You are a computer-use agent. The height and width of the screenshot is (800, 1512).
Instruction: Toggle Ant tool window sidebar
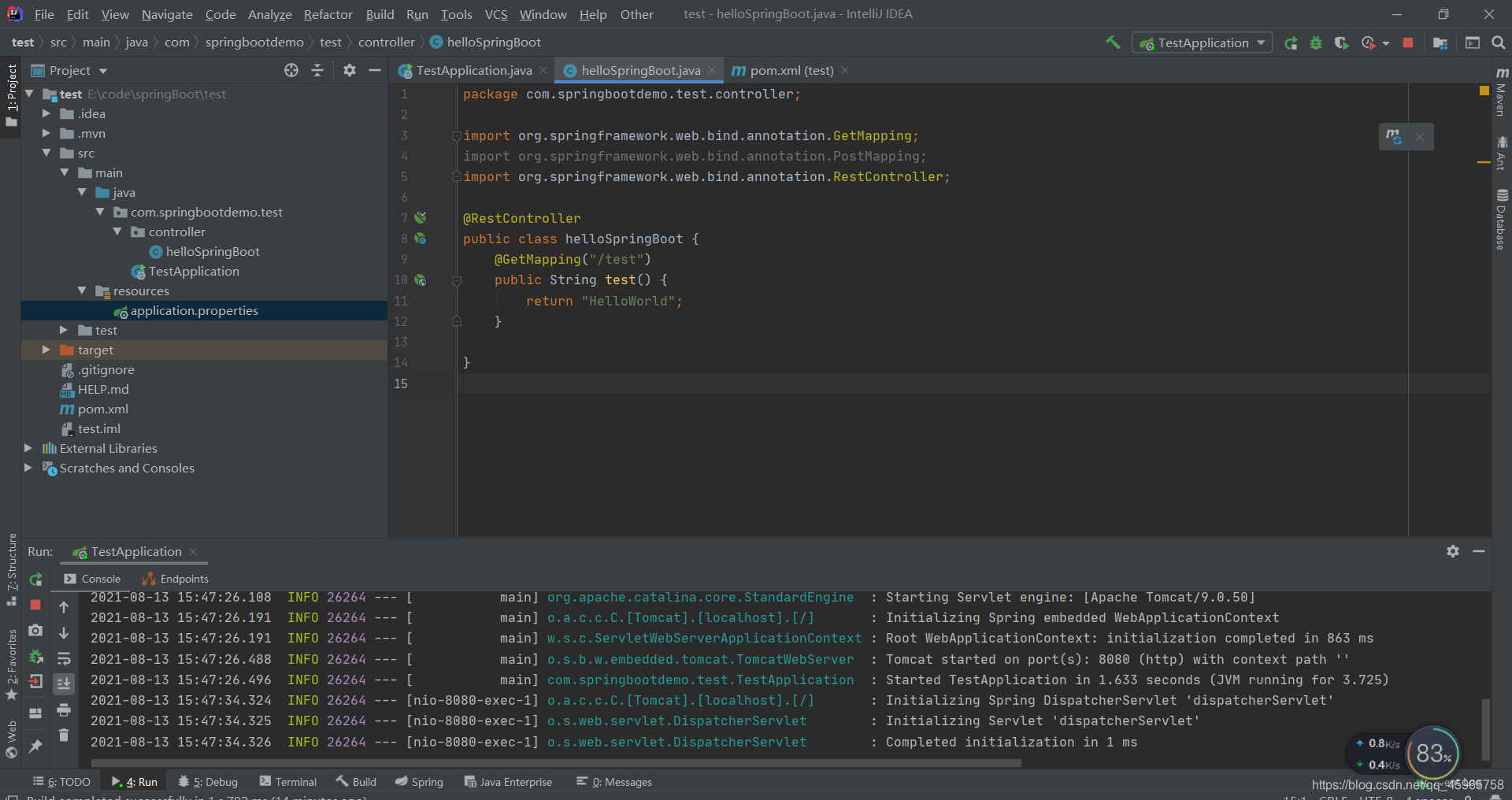tap(1502, 153)
